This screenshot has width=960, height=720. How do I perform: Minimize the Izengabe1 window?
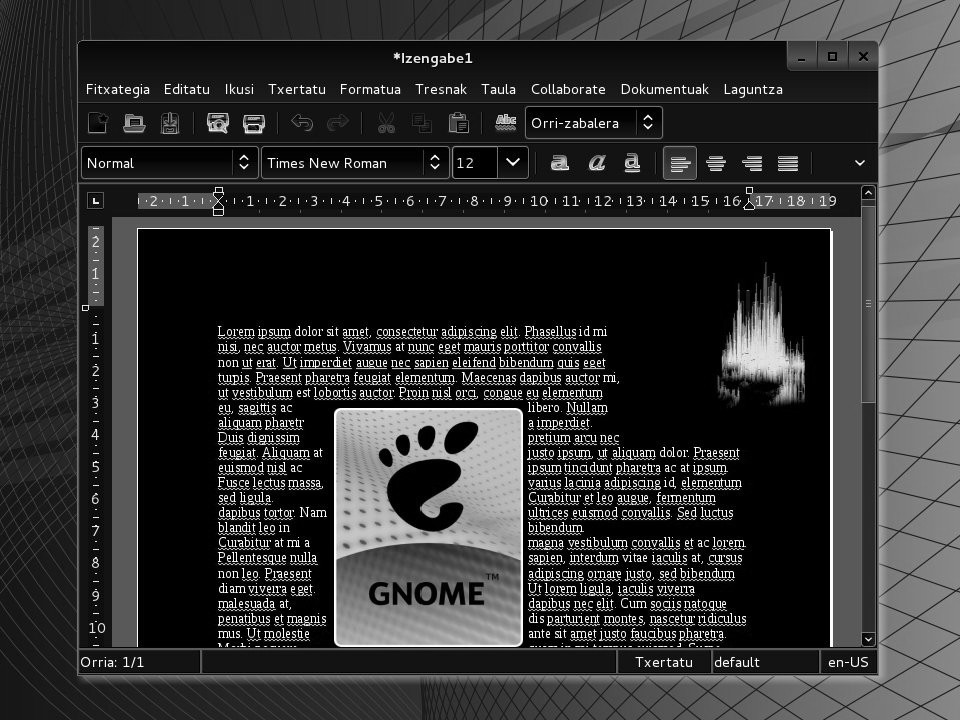tap(802, 57)
